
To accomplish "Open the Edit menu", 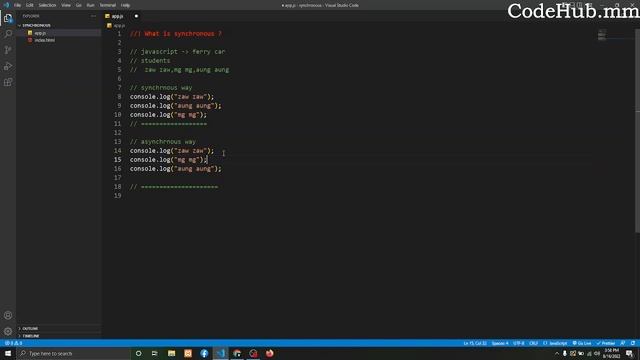I will tap(30, 5).
